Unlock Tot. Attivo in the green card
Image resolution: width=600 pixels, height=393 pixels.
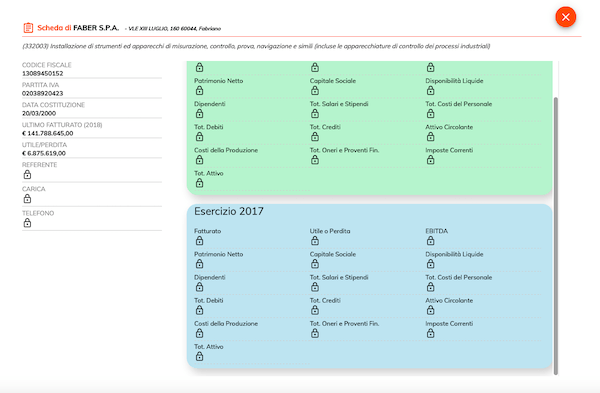pyautogui.click(x=199, y=183)
